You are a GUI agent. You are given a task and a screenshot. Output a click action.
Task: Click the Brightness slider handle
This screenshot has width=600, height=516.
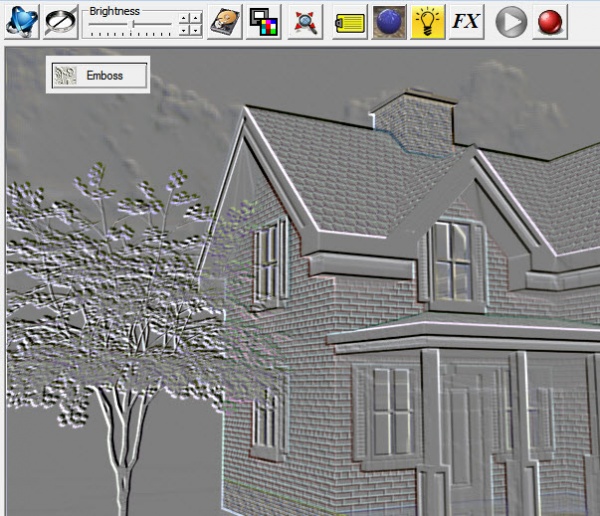(x=133, y=25)
